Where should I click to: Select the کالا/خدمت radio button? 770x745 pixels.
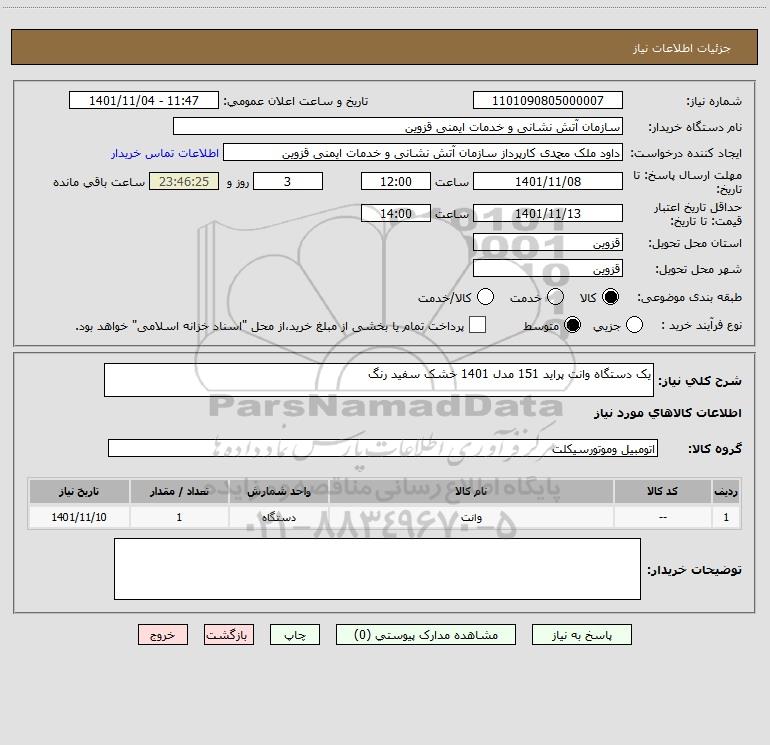(485, 297)
